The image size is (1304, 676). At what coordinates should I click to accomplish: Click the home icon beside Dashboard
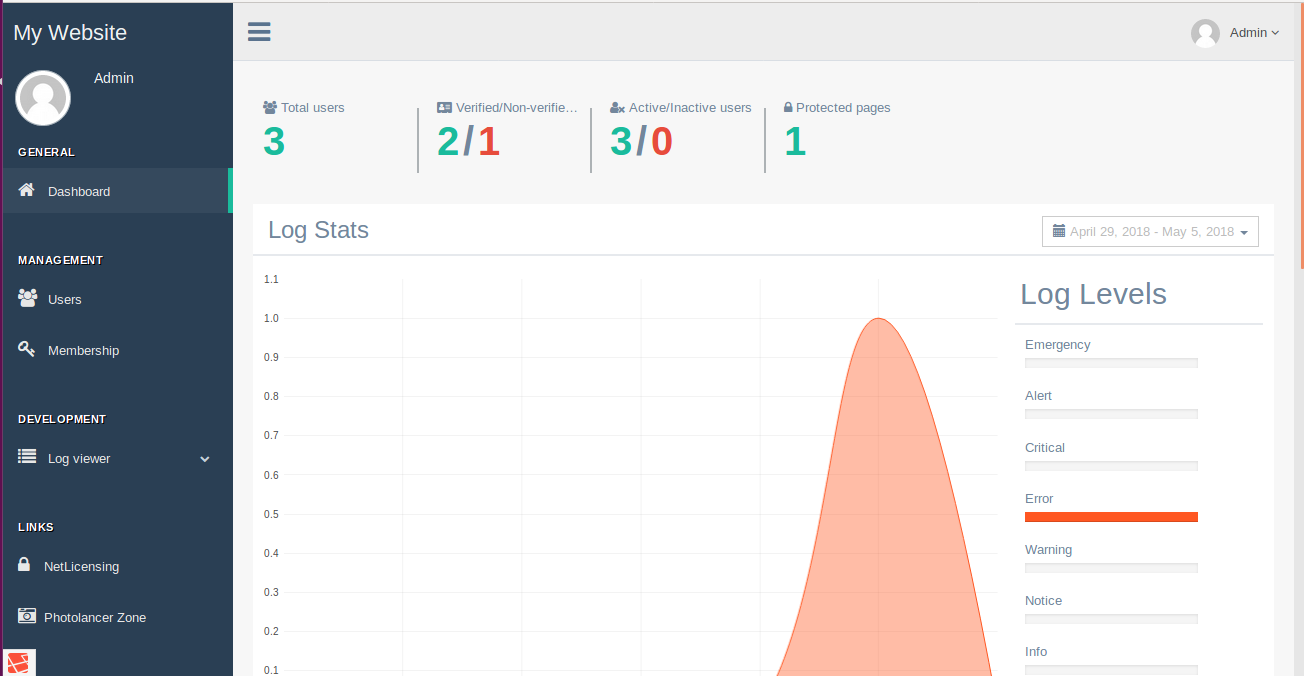[27, 190]
